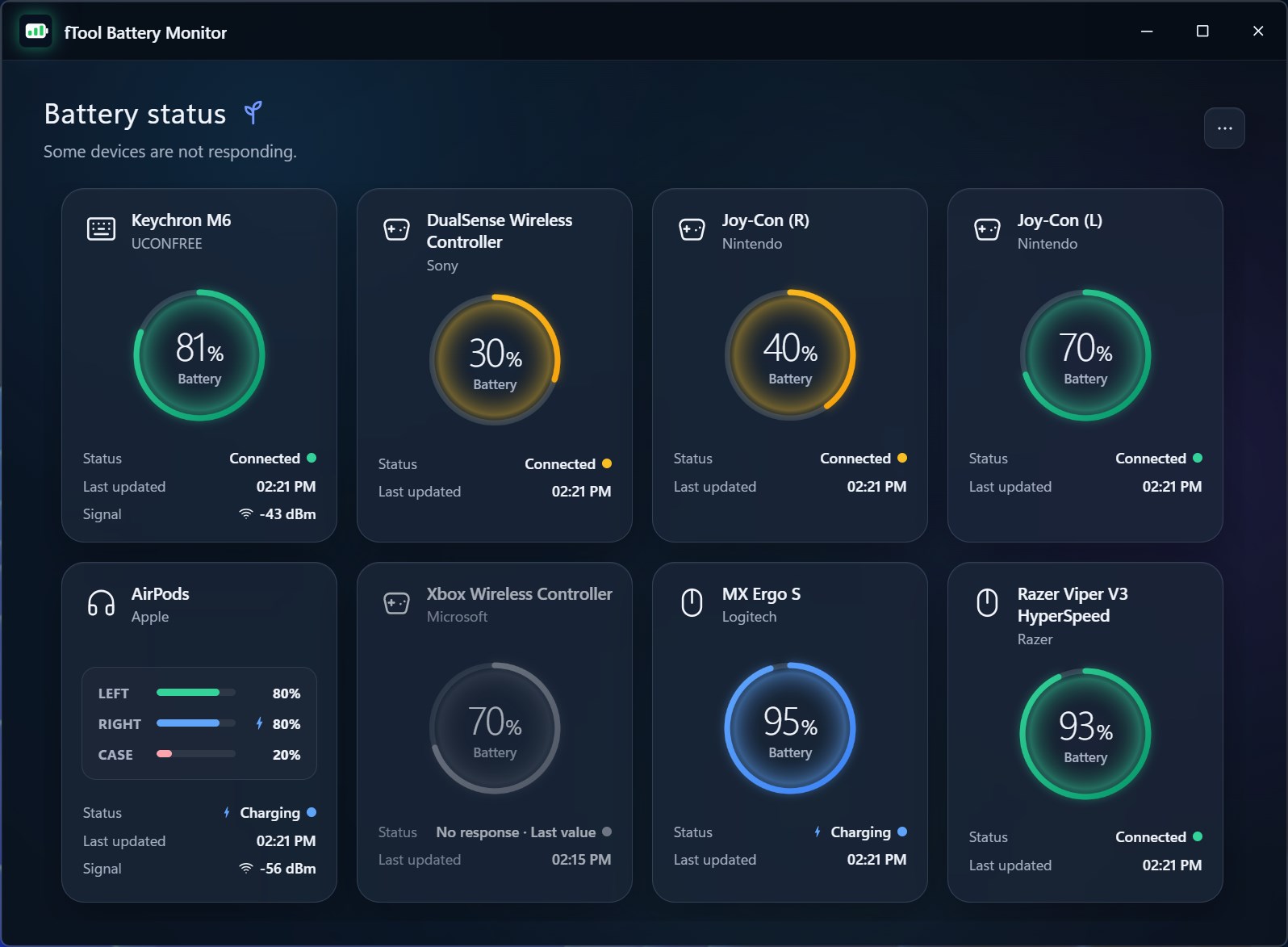Click the Sony manufacturer label

[x=442, y=266]
